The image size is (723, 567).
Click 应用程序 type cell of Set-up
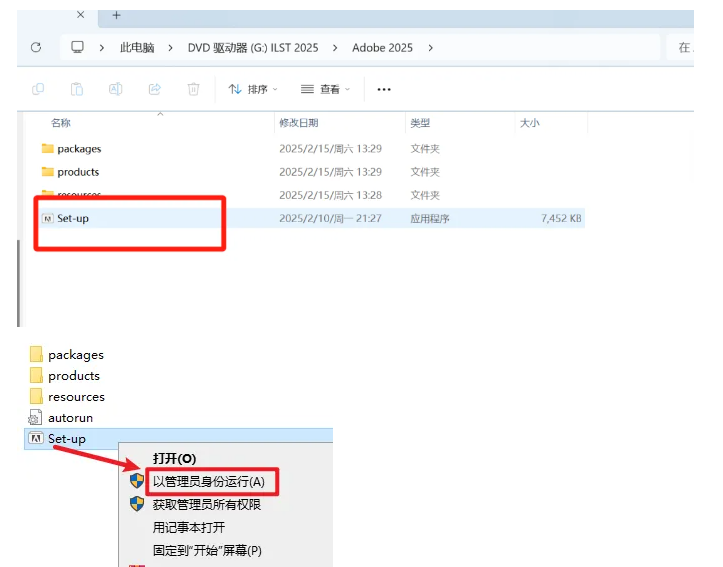coord(430,219)
